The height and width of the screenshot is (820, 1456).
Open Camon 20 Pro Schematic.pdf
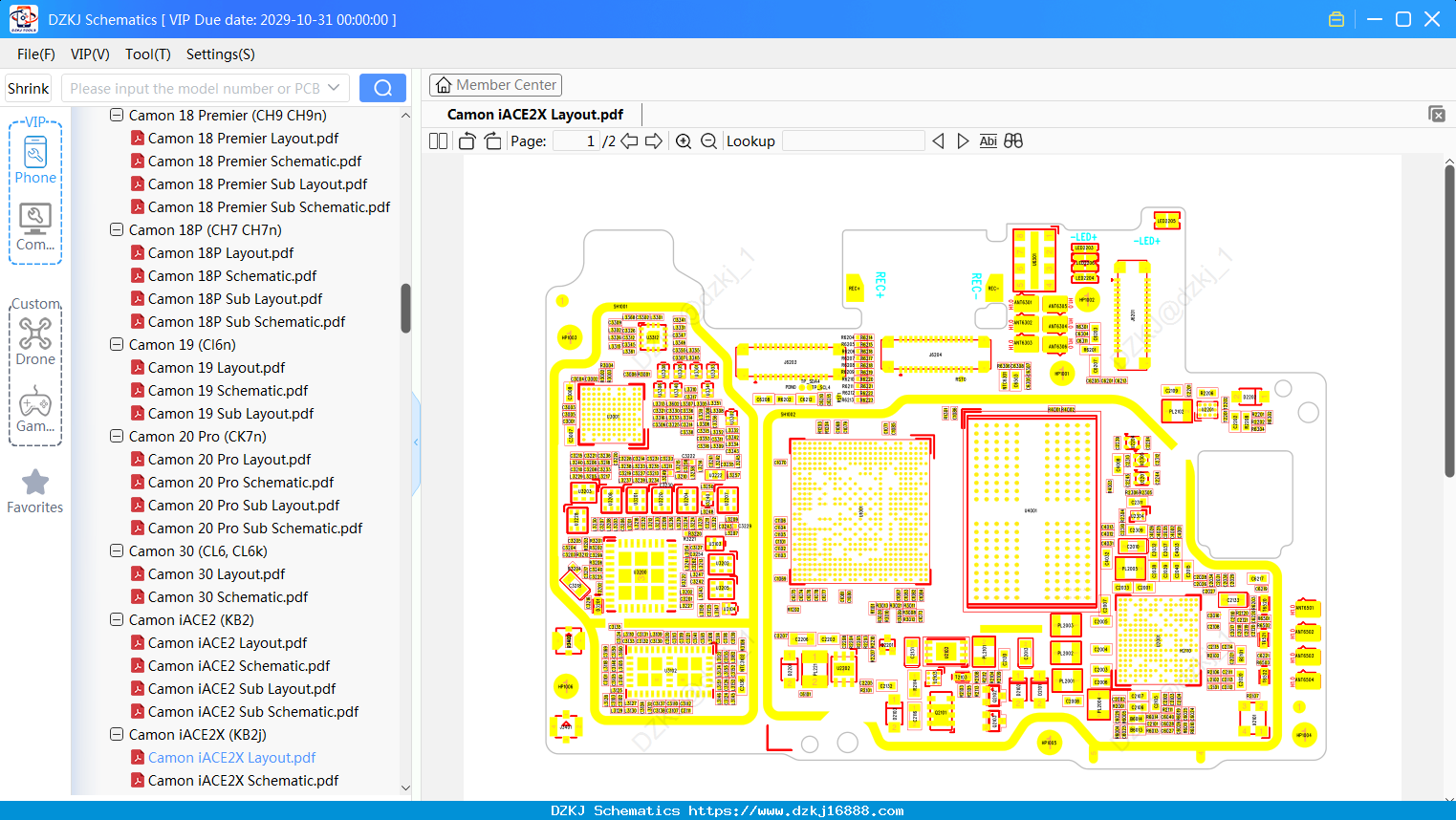pos(241,483)
